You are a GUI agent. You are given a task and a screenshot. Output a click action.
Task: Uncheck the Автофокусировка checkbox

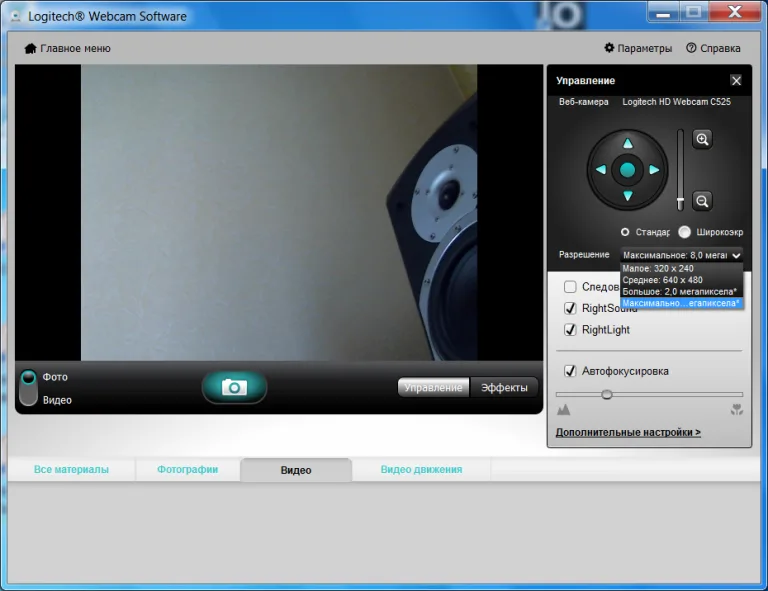click(x=570, y=371)
